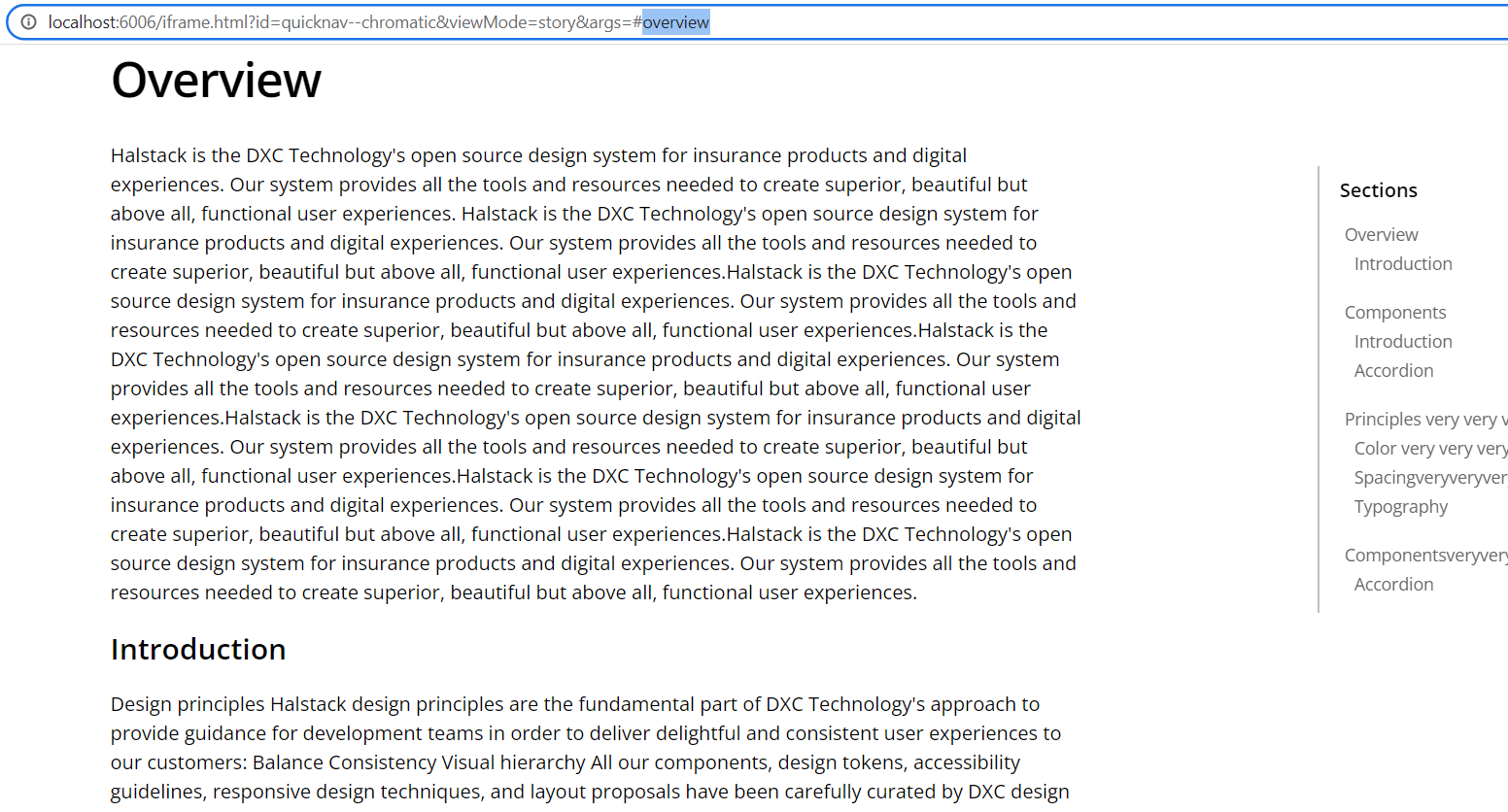Open Accordion under Components in Sections

pos(1393,370)
